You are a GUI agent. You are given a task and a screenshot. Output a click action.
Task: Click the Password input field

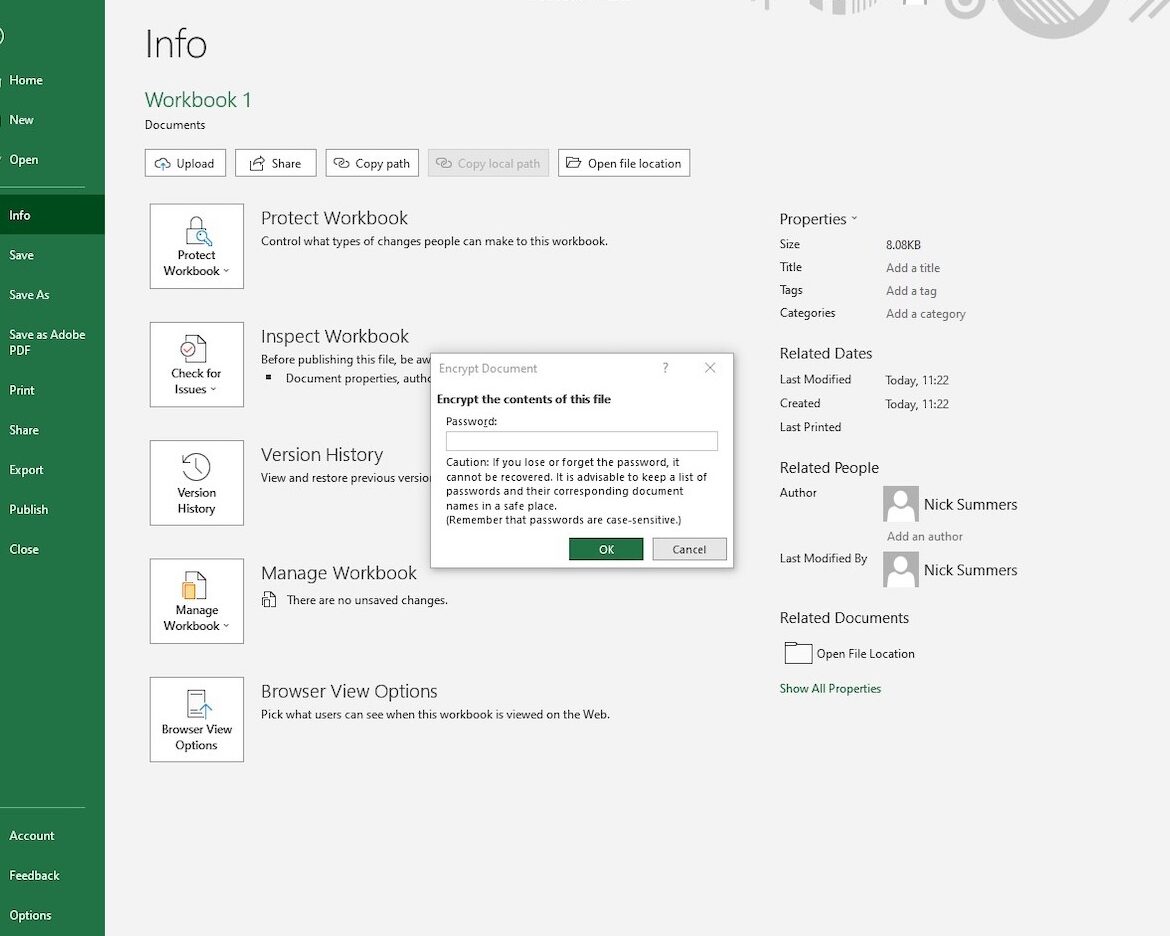[x=580, y=440]
